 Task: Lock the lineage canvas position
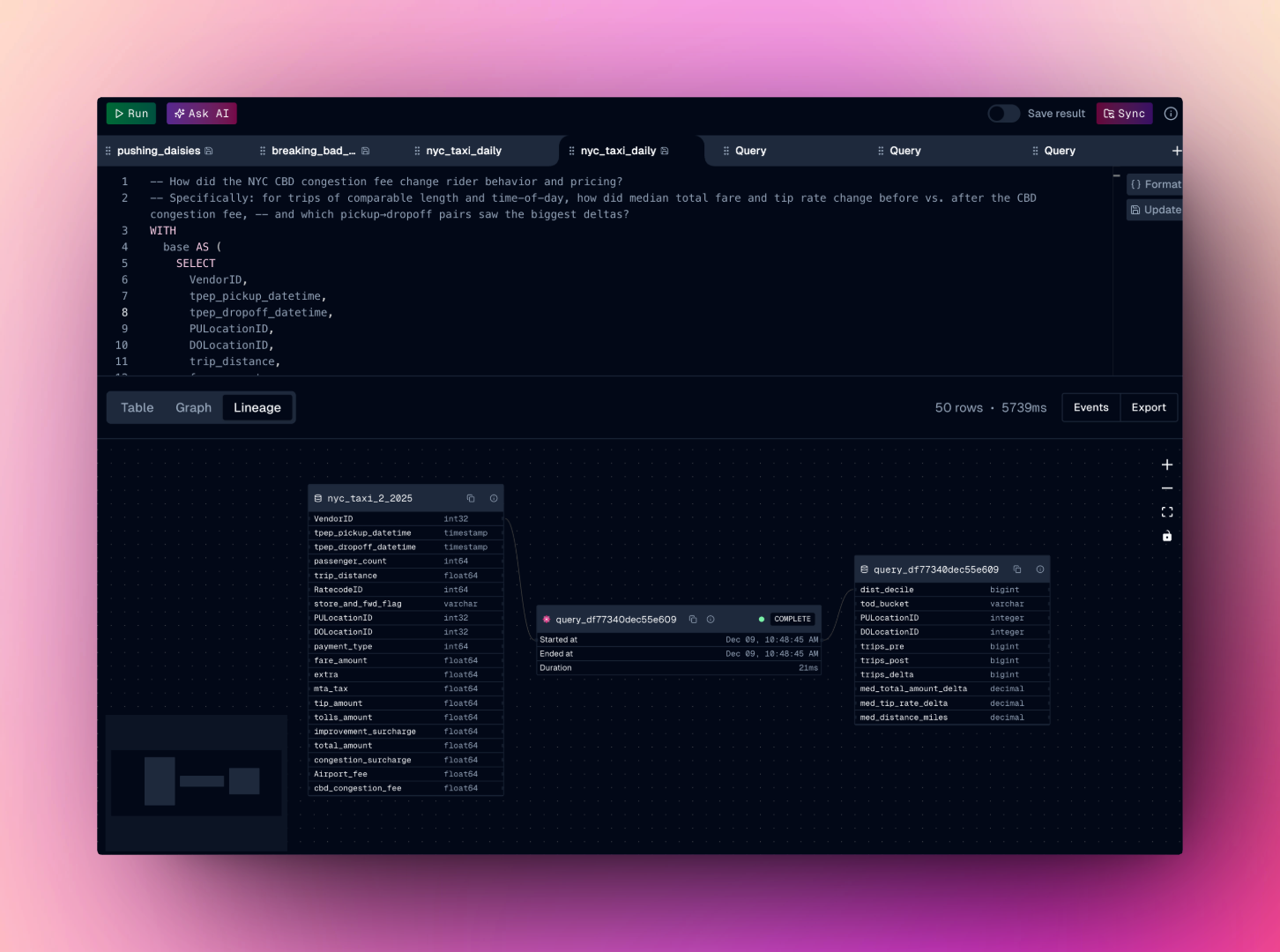pos(1167,536)
